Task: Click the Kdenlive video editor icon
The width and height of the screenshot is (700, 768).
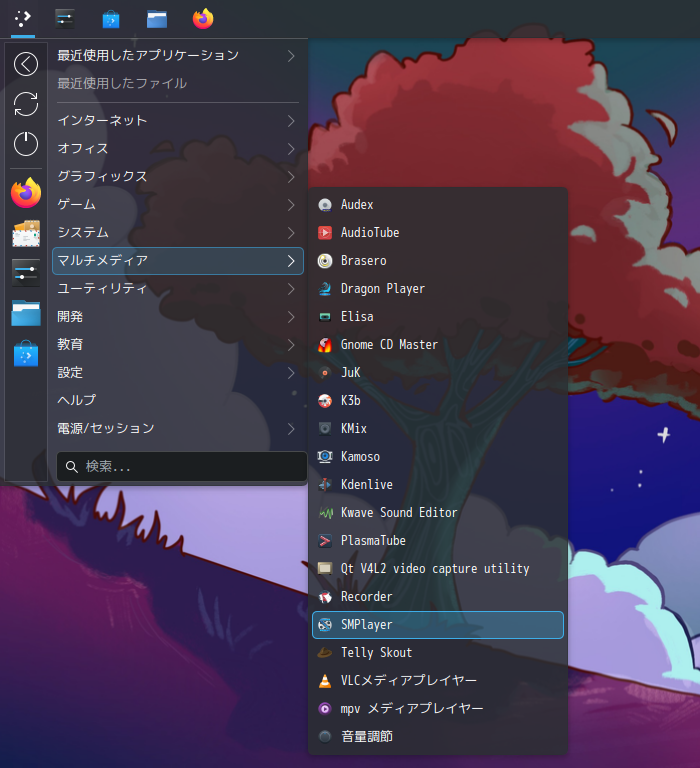Action: coord(325,484)
